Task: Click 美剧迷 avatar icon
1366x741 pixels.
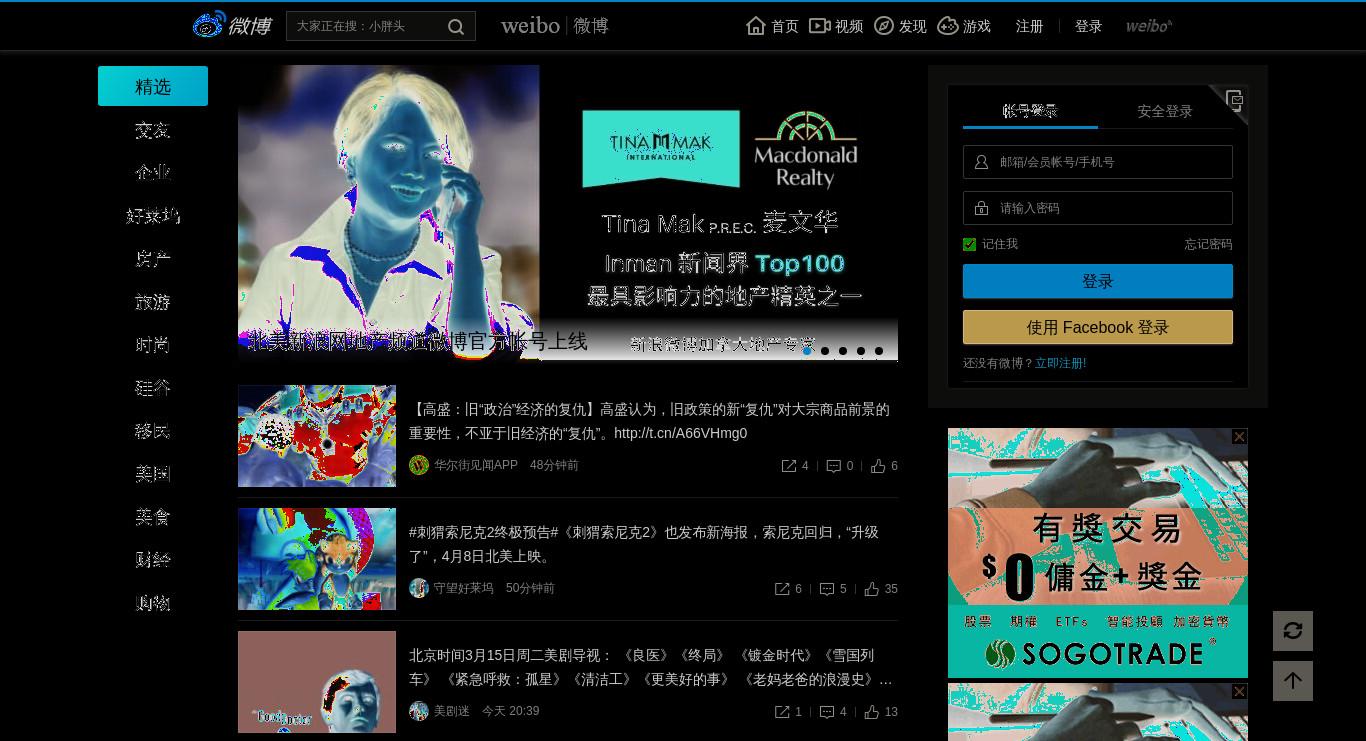Action: point(419,711)
